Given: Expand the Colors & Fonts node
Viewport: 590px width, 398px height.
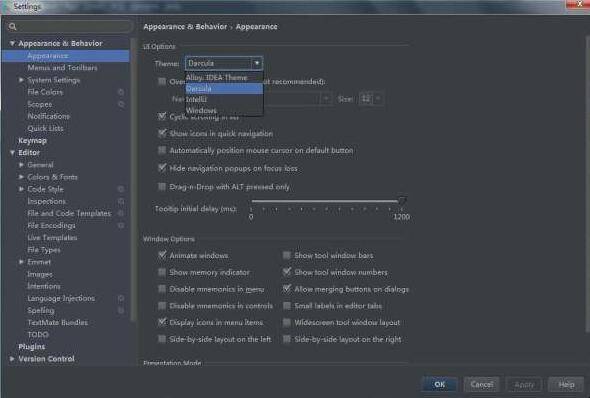Looking at the screenshot, I should (21, 177).
